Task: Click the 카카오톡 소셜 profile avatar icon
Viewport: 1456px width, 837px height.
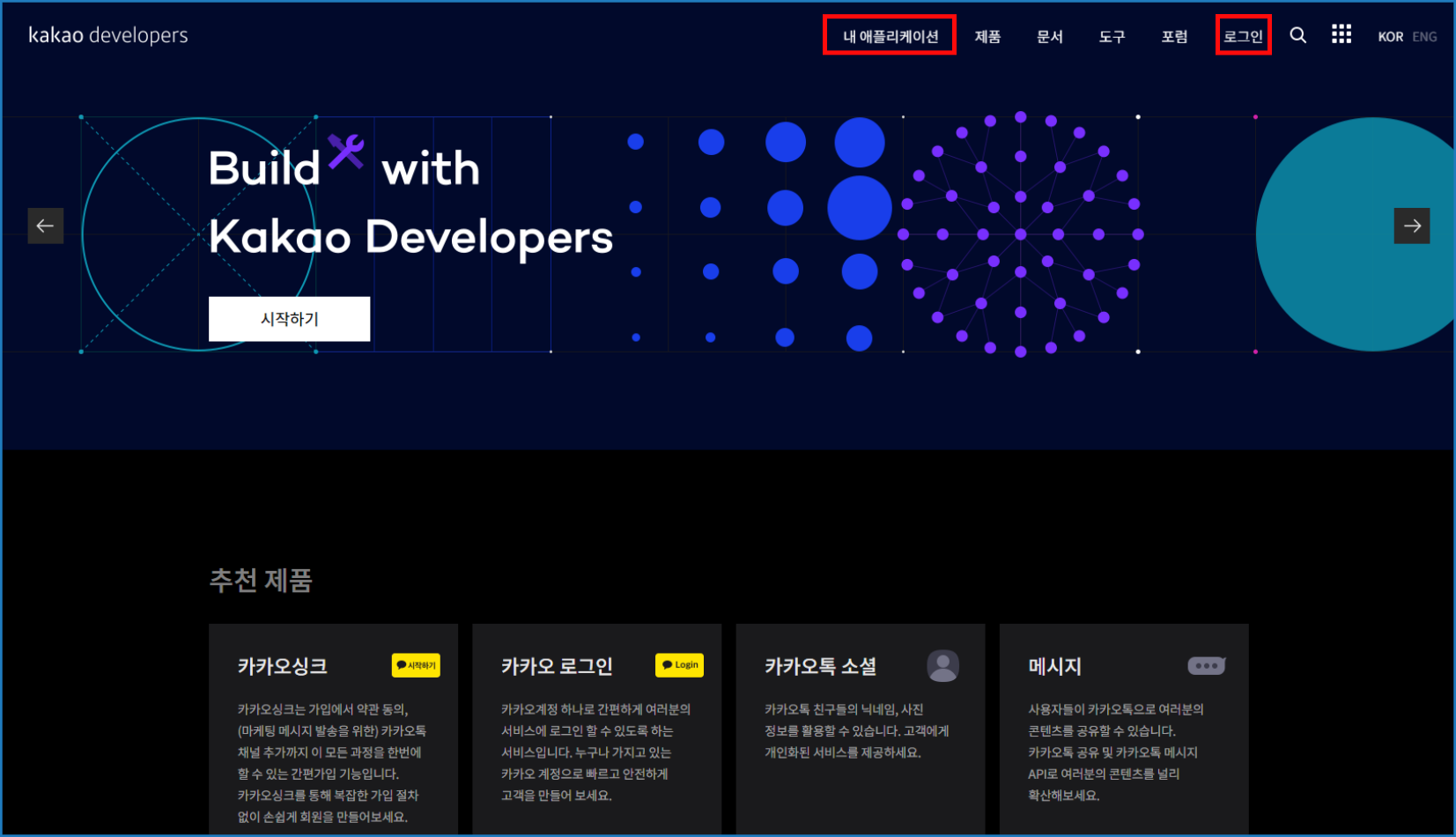Action: tap(942, 666)
